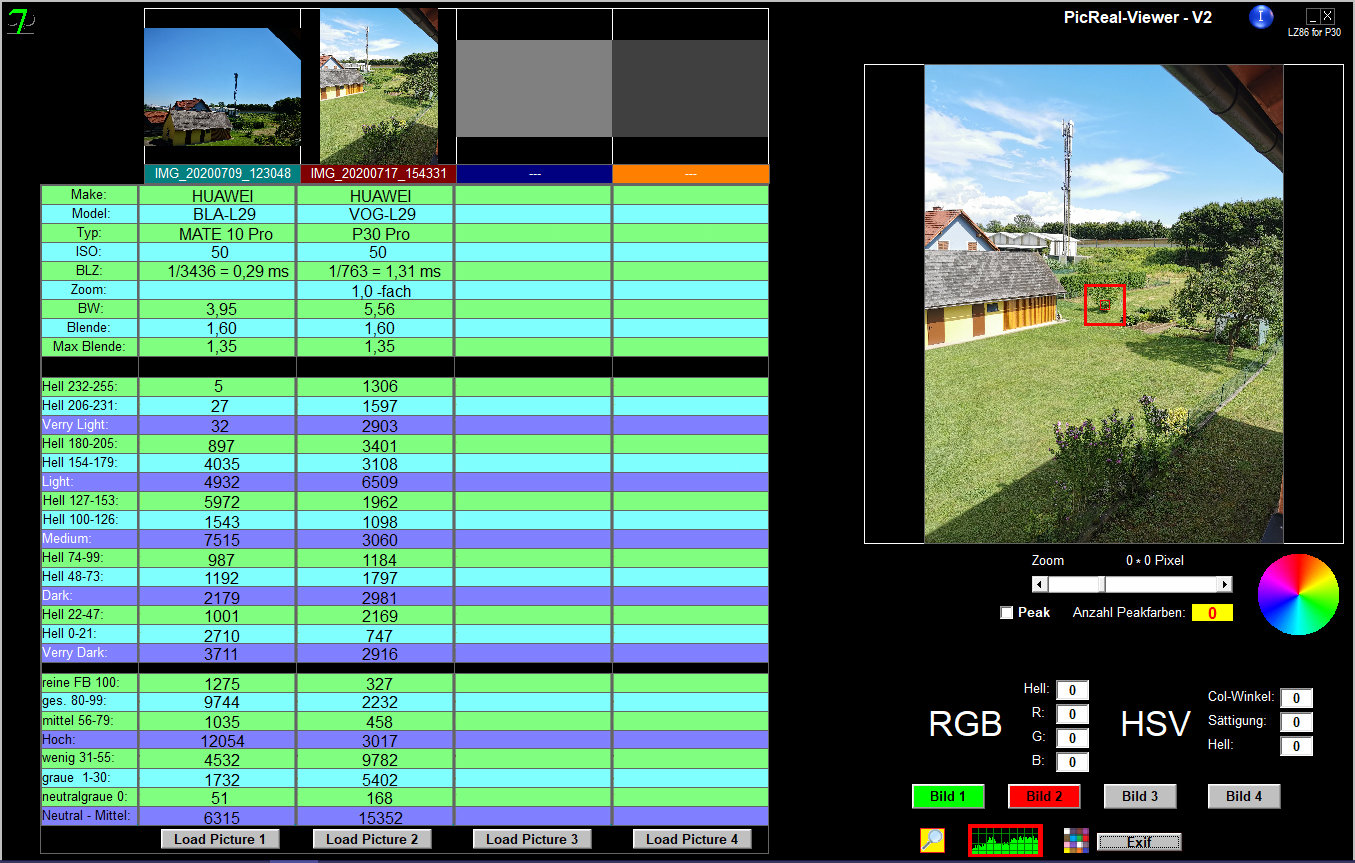Click the LZ86 for P30 text
Viewport: 1355px width, 863px height.
click(x=1314, y=32)
